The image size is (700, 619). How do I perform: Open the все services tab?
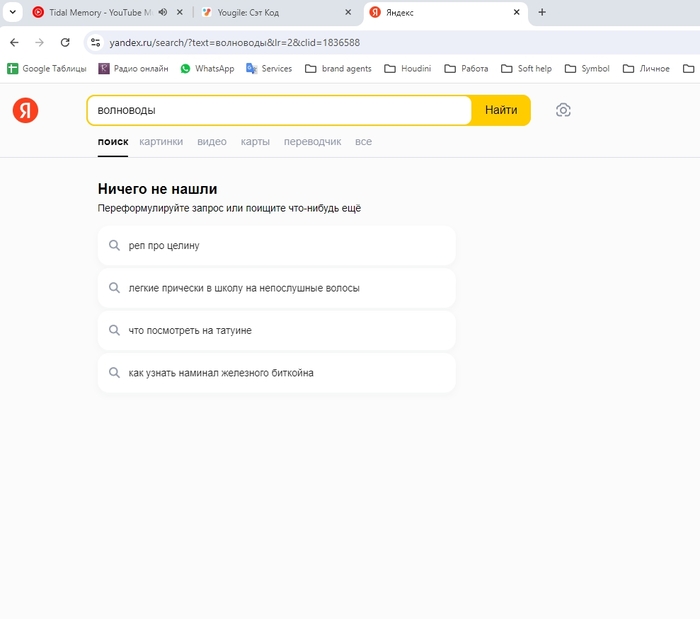(363, 142)
